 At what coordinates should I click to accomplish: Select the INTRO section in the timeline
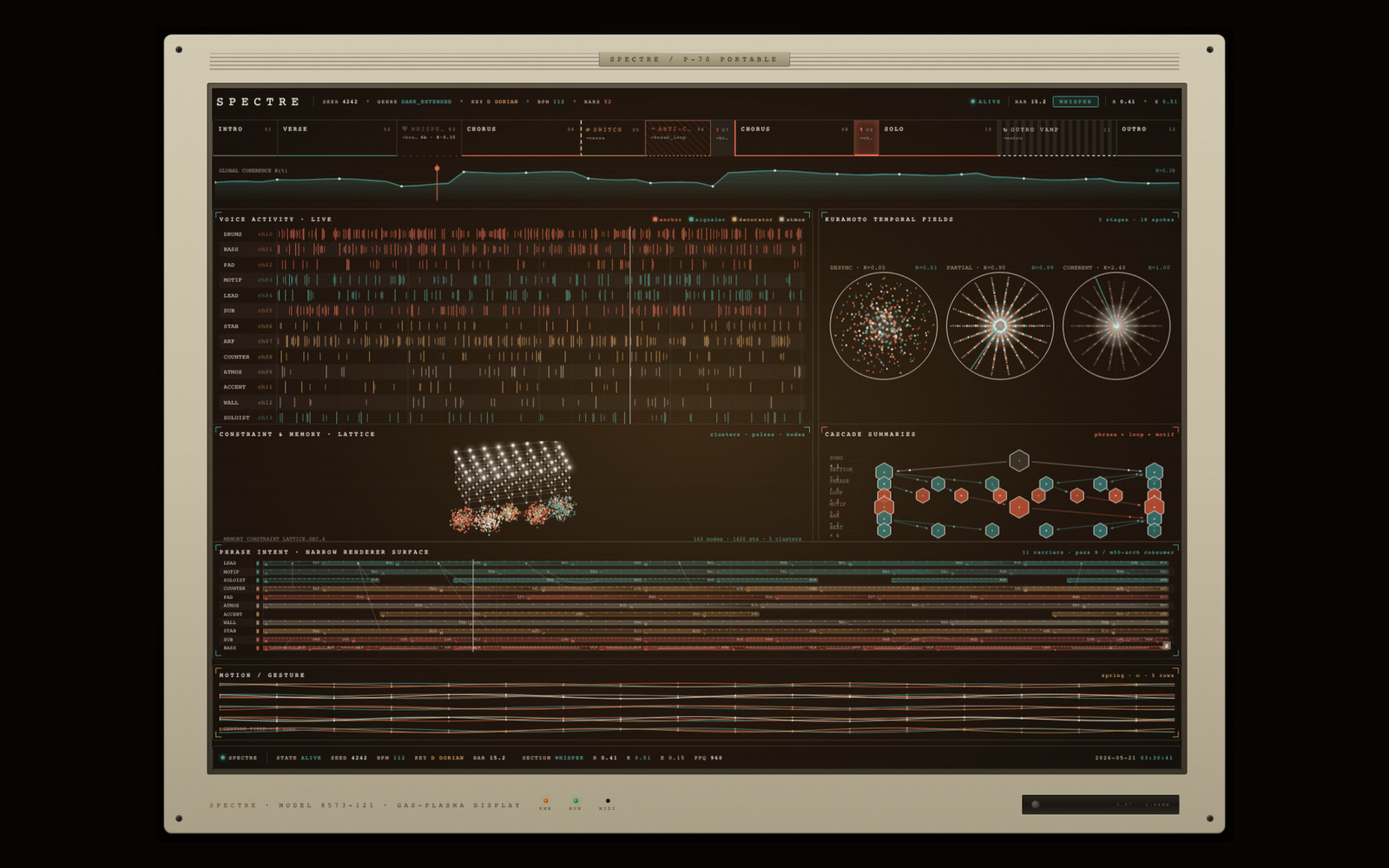pos(245,138)
